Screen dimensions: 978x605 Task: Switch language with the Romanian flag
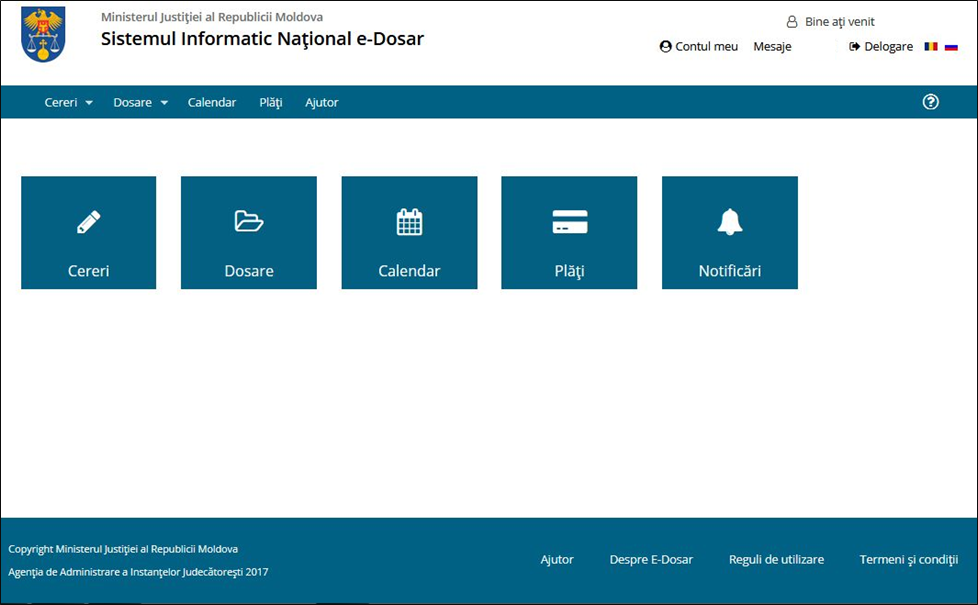[x=931, y=47]
